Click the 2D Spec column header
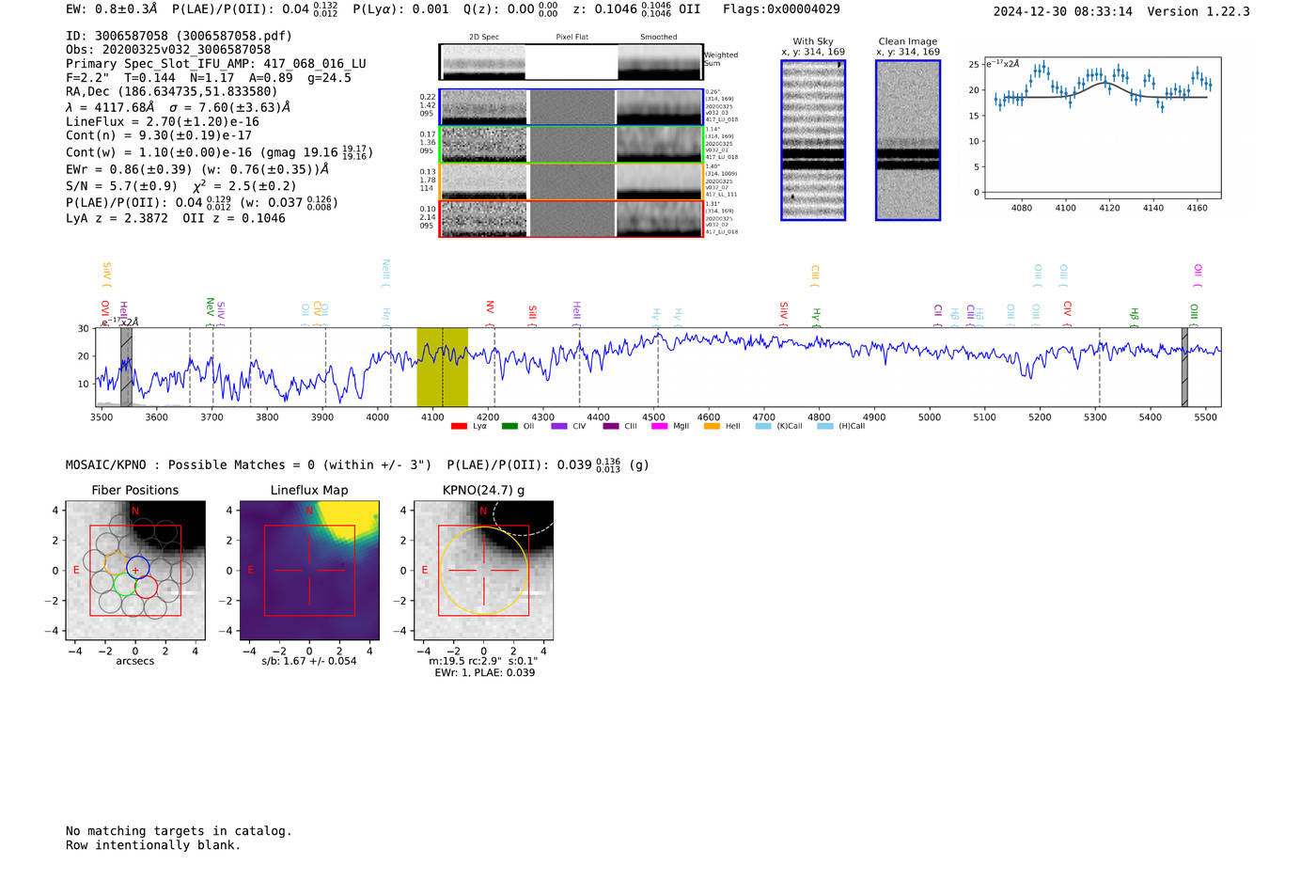1316x896 pixels. pos(484,37)
